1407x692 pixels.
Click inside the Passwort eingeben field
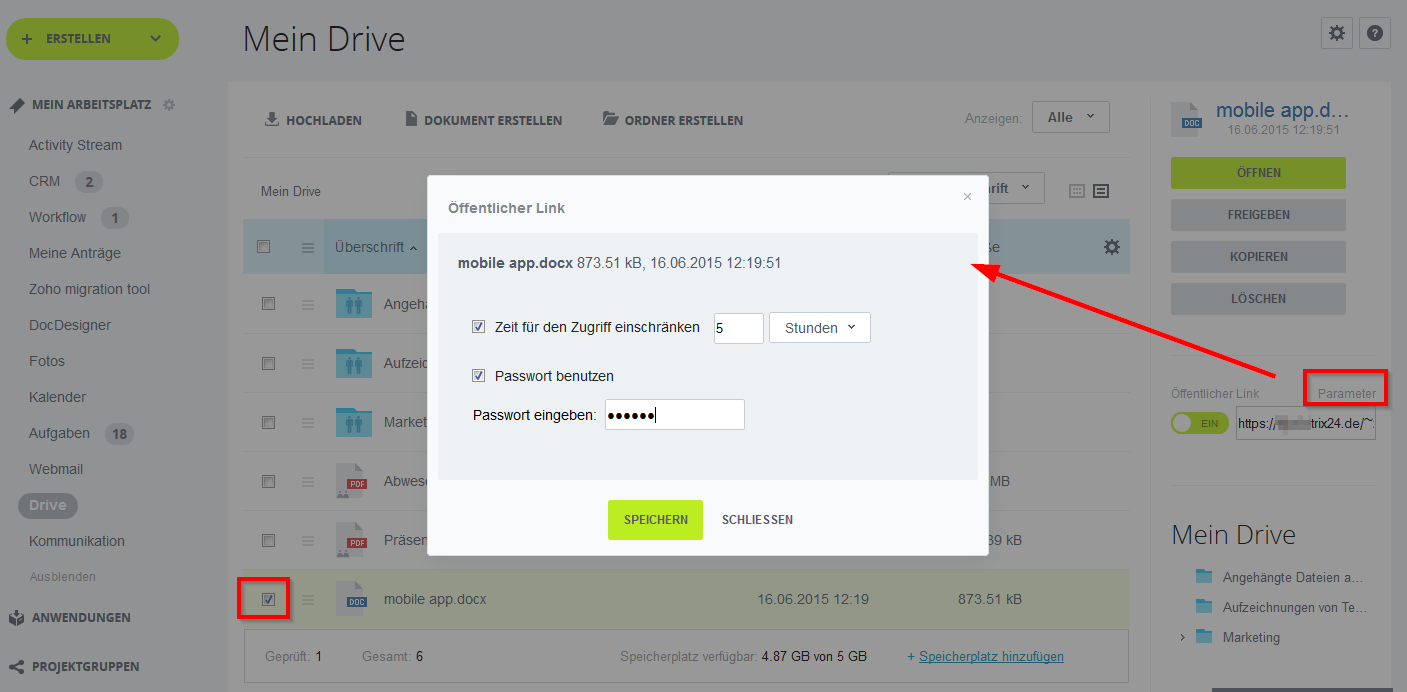point(674,414)
